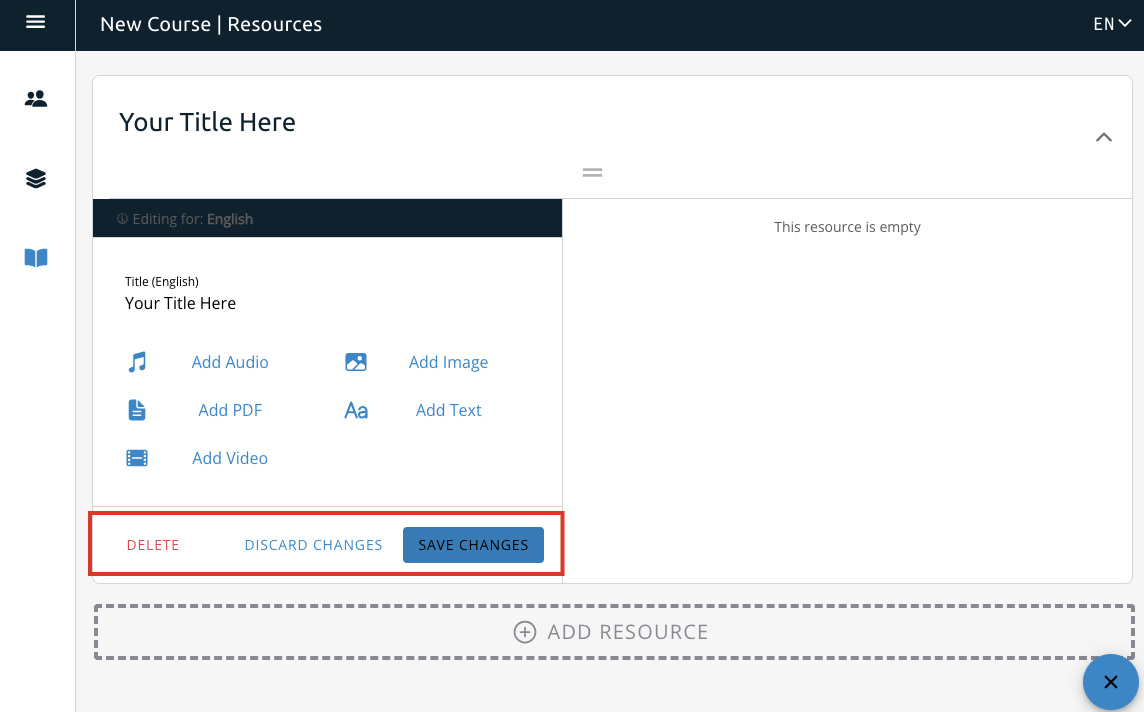This screenshot has width=1144, height=712.
Task: Open the hamburger menu
Action: tap(36, 22)
